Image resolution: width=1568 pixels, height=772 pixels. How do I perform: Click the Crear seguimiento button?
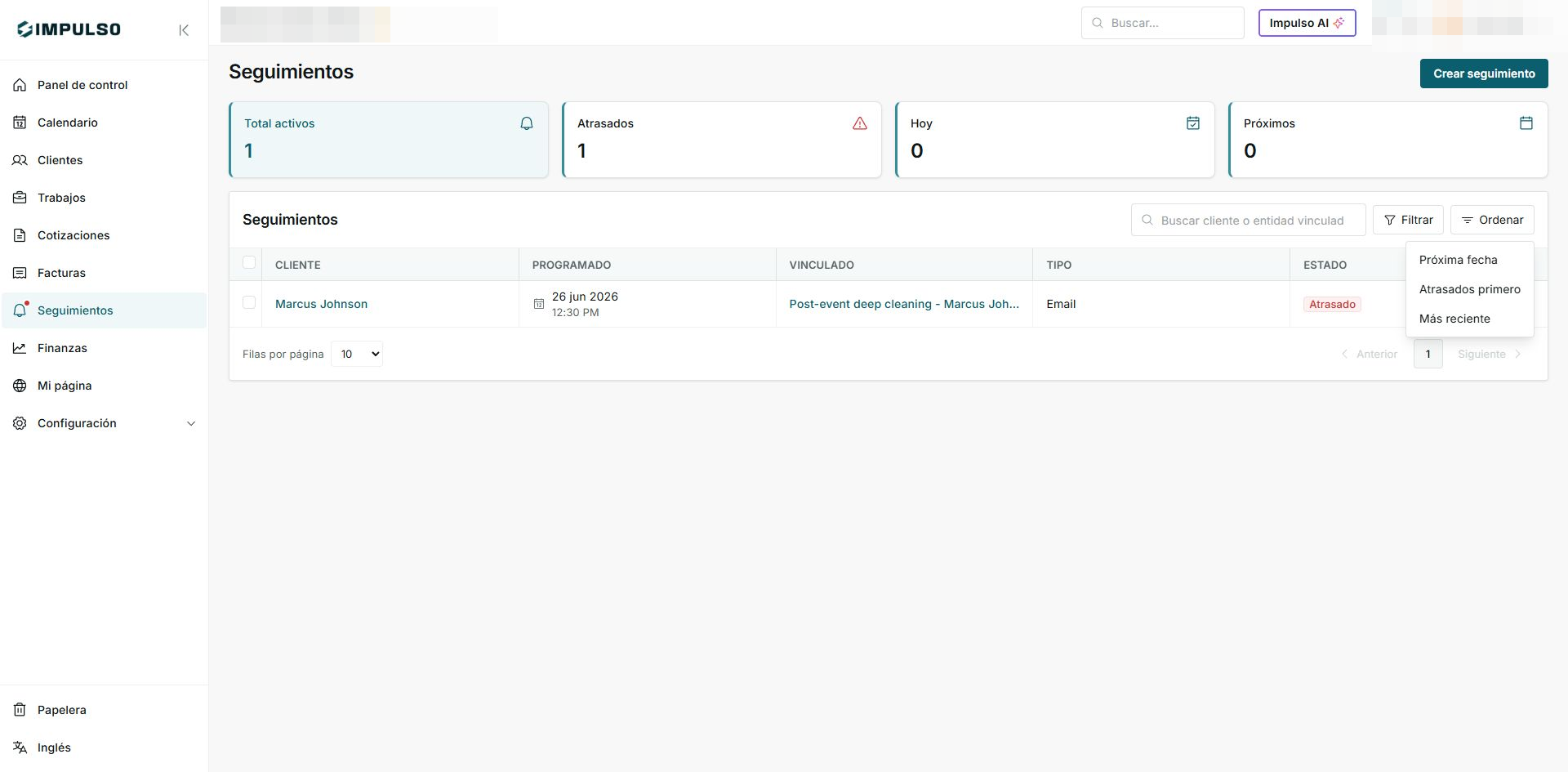(x=1484, y=74)
